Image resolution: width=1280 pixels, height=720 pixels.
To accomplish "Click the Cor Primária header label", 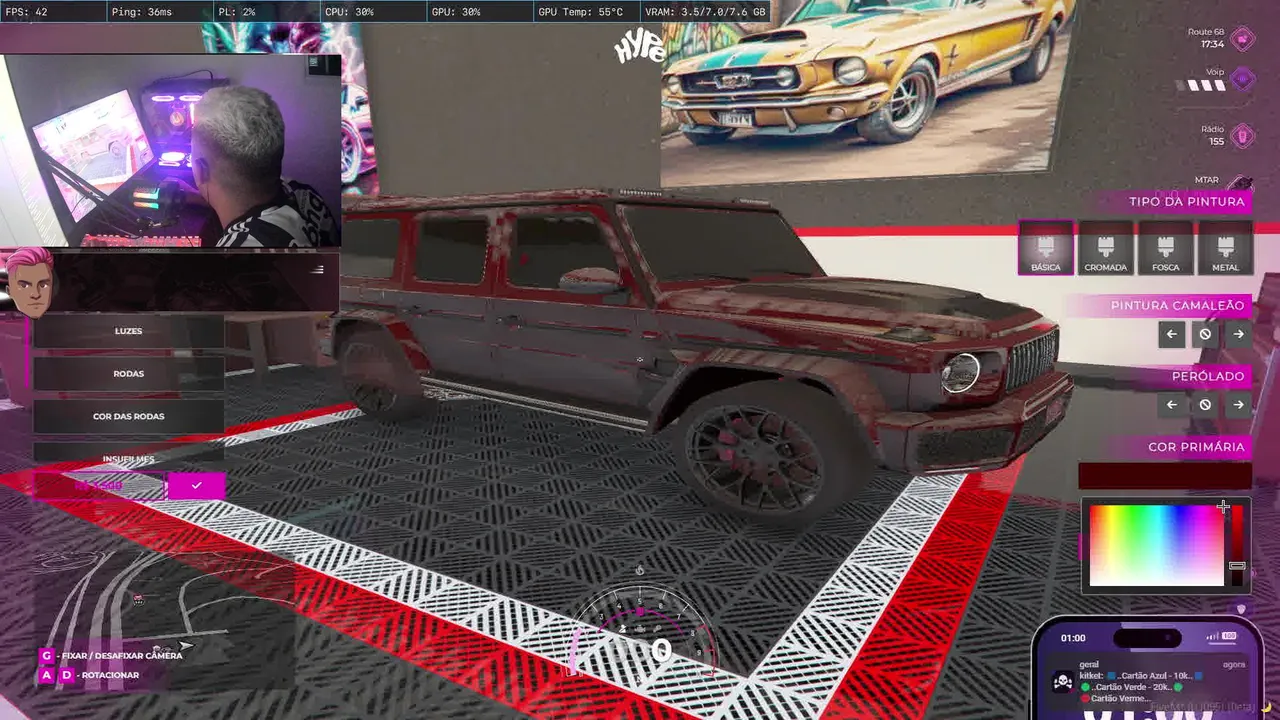I will point(1196,446).
